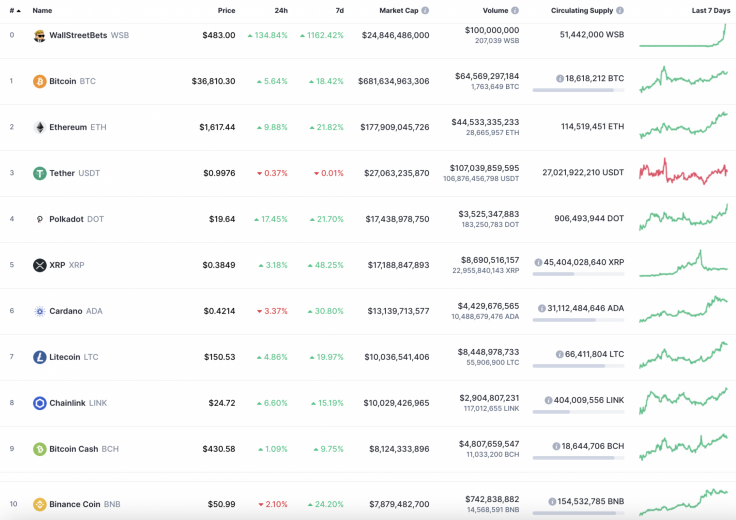Image resolution: width=736 pixels, height=520 pixels.
Task: Click XRP circulating supply progress bar
Action: click(x=578, y=274)
